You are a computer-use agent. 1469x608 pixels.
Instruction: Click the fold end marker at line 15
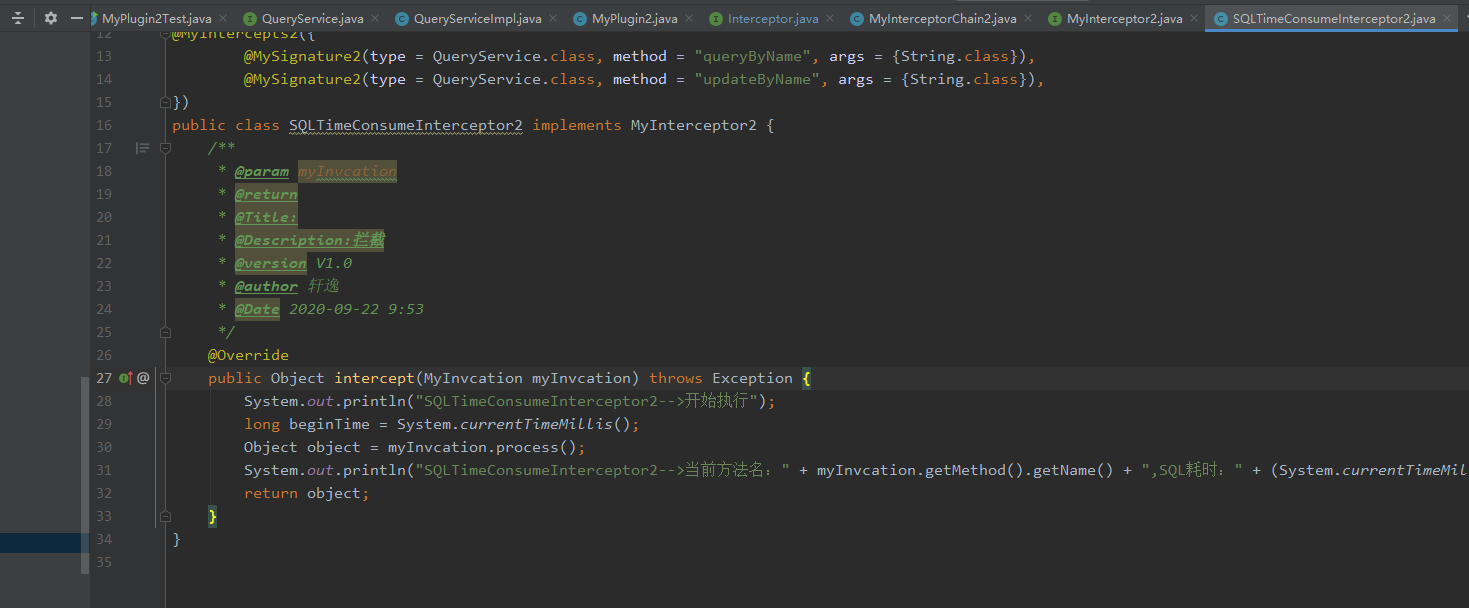(x=166, y=102)
